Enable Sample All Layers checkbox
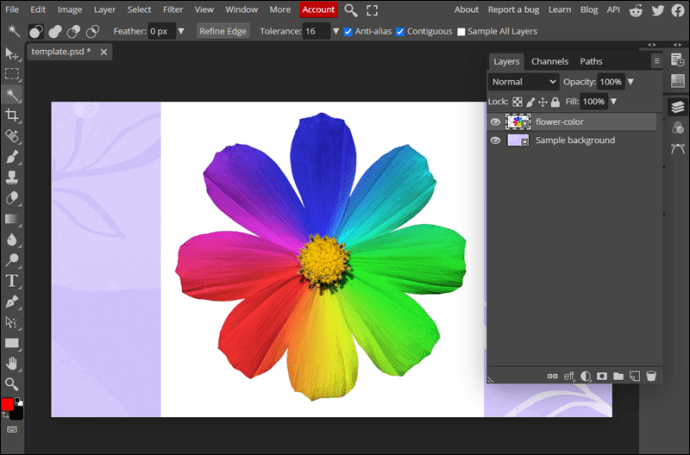The image size is (690, 455). [461, 31]
